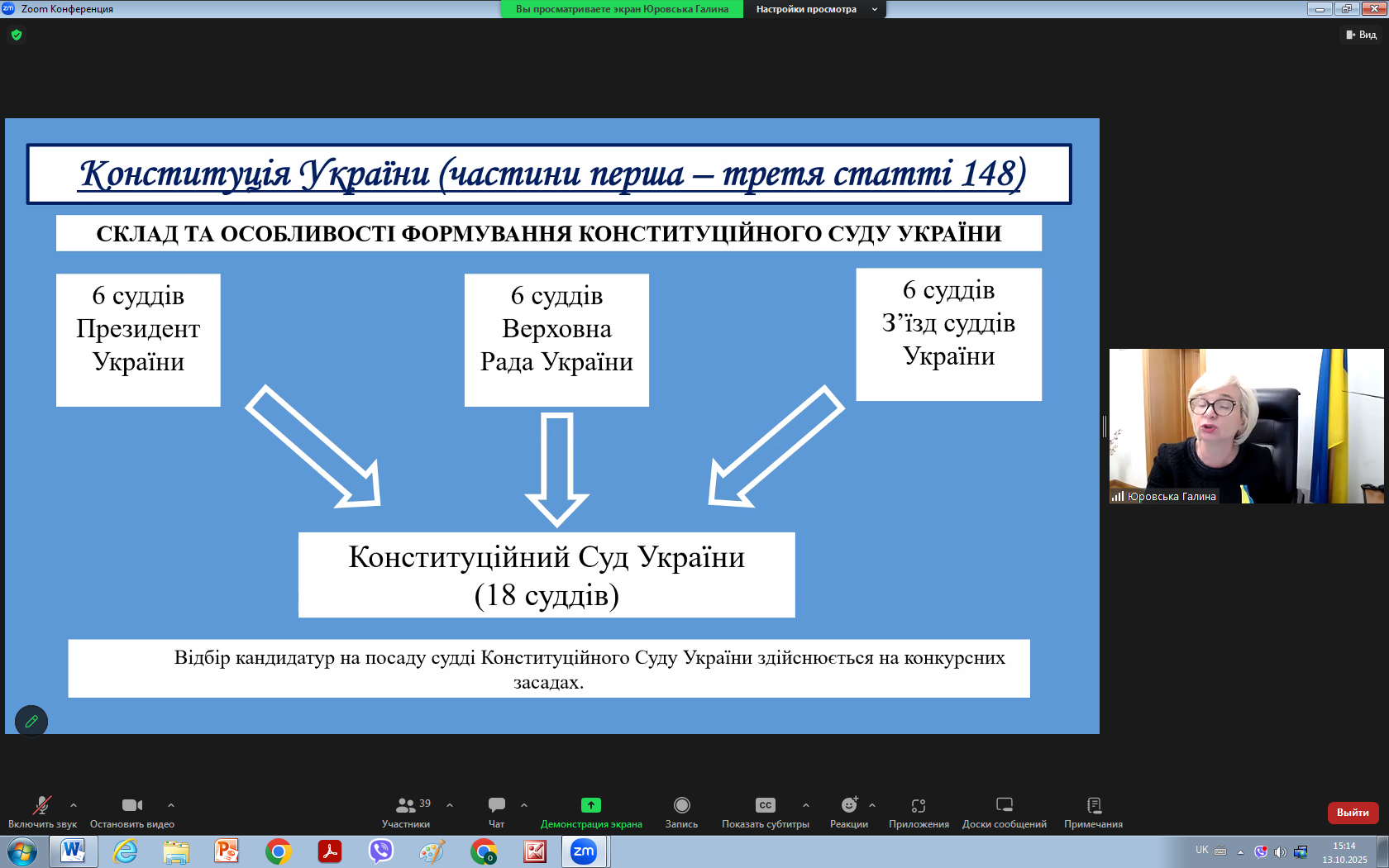
Task: Unmute the microphone
Action: (x=41, y=805)
